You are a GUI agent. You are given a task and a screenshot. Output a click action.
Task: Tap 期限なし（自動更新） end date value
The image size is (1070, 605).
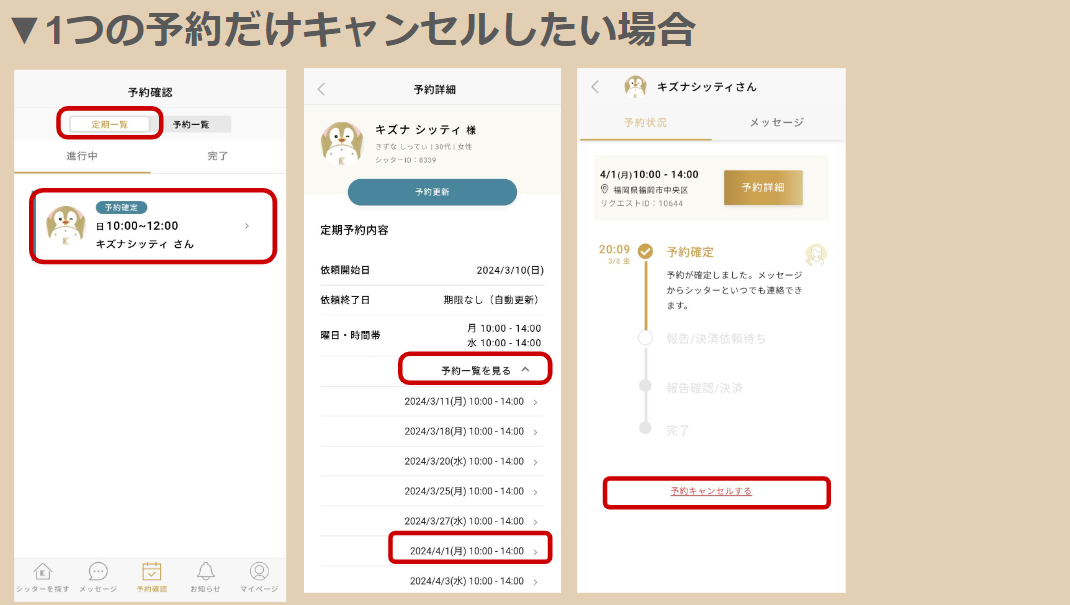click(493, 300)
